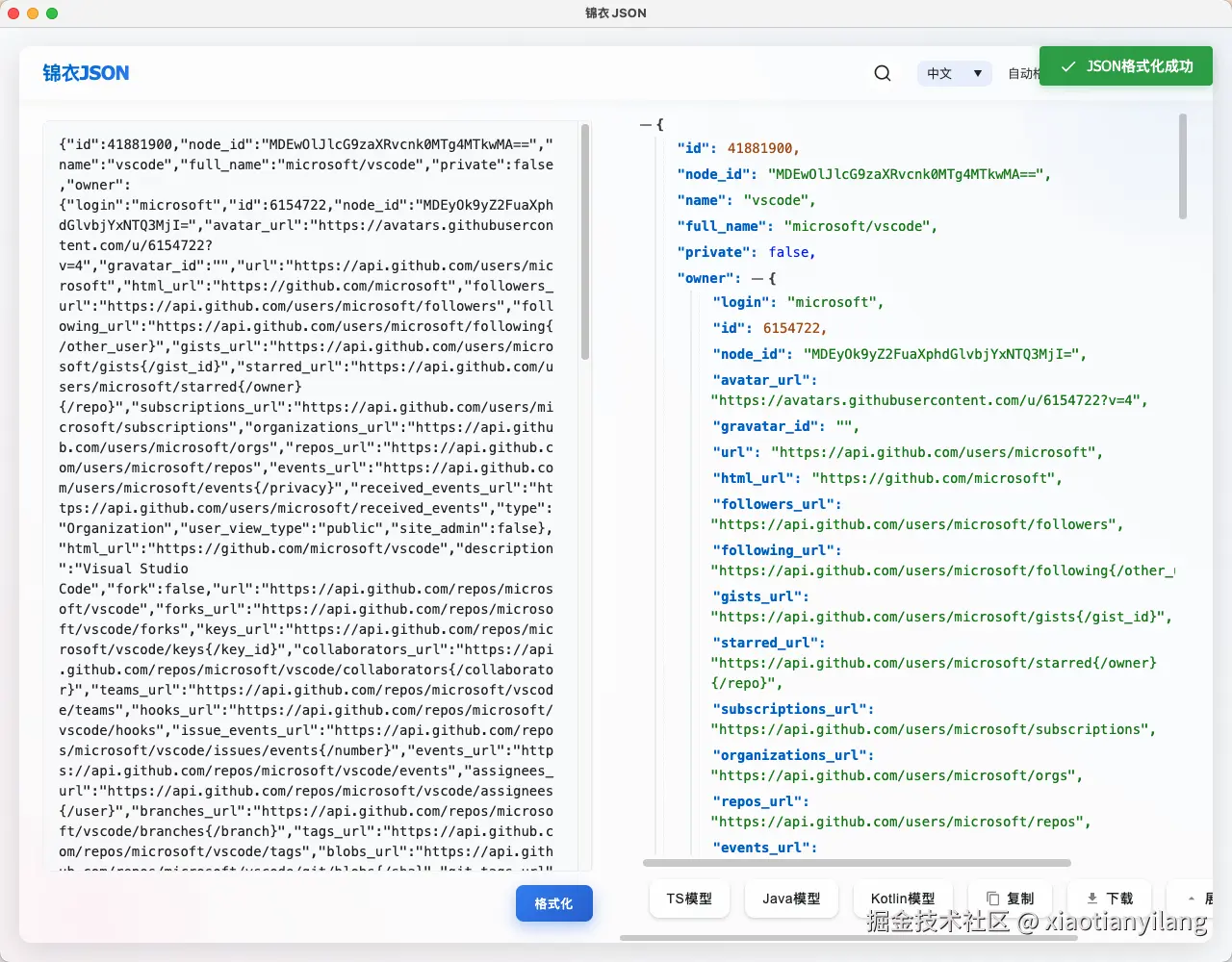This screenshot has height=962, width=1232.
Task: Generate Kotlin模型 from JSON
Action: (903, 899)
